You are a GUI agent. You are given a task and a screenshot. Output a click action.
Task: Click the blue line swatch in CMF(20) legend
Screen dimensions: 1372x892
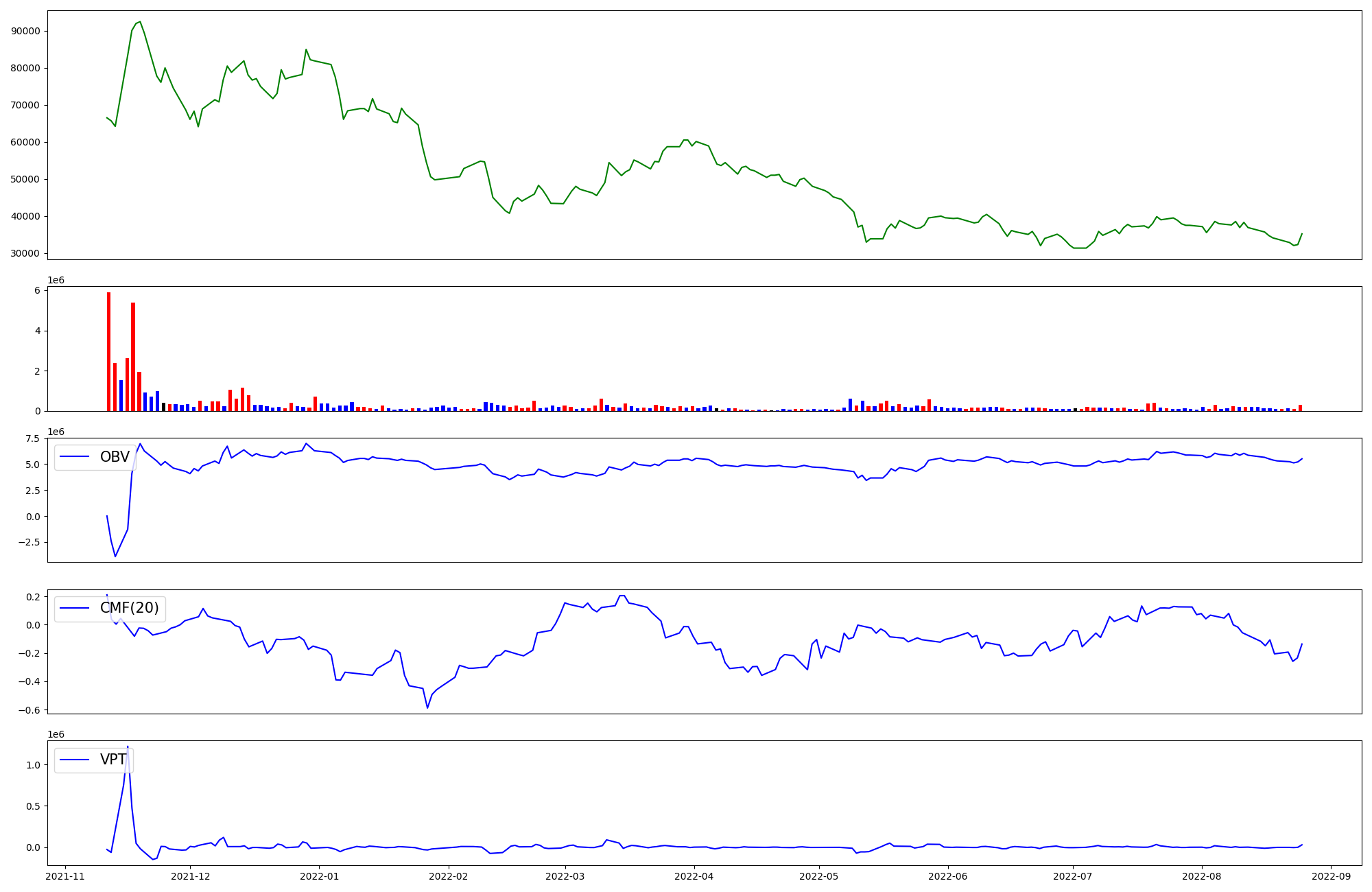[x=75, y=608]
